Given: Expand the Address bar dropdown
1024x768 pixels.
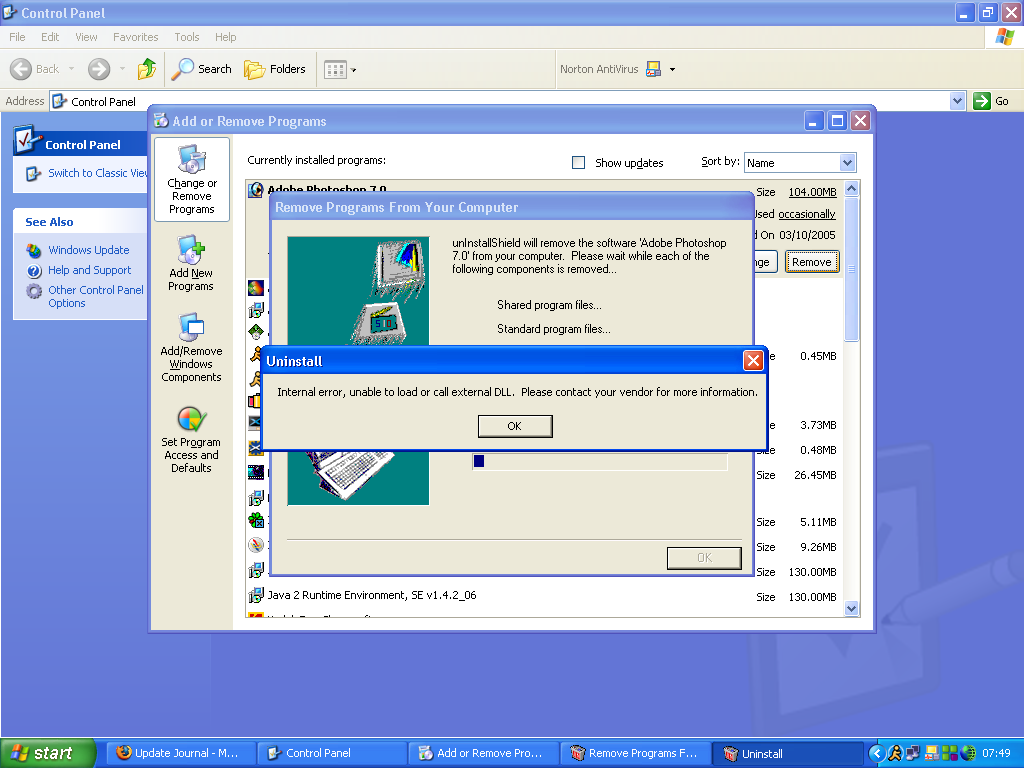Looking at the screenshot, I should click(x=957, y=101).
